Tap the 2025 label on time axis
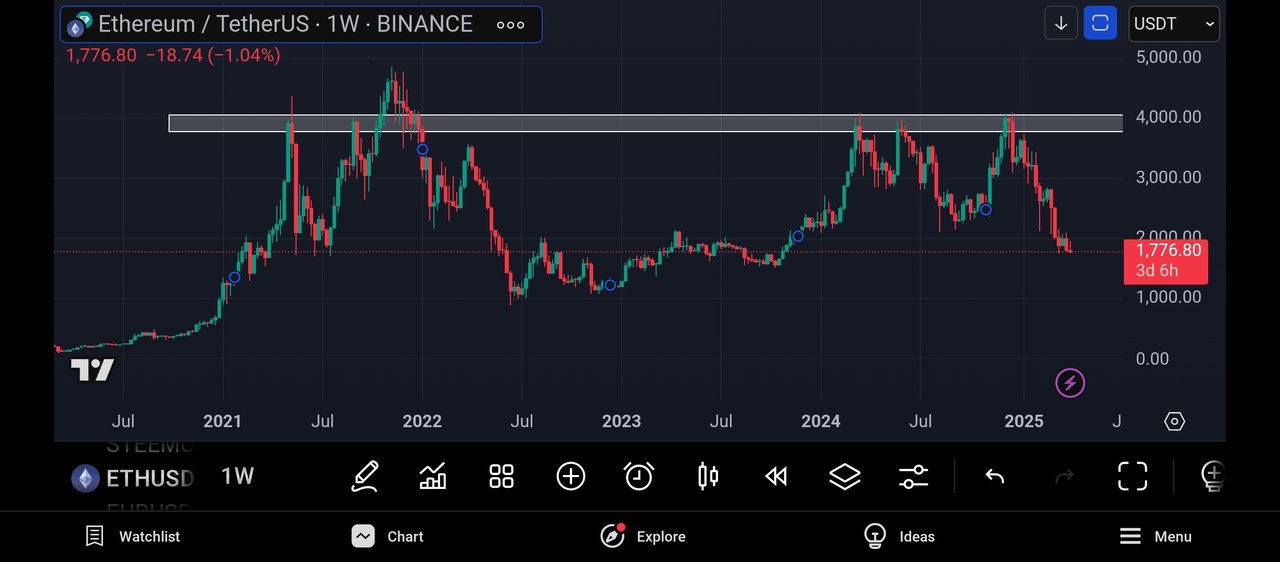This screenshot has height=562, width=1280. coord(1024,421)
